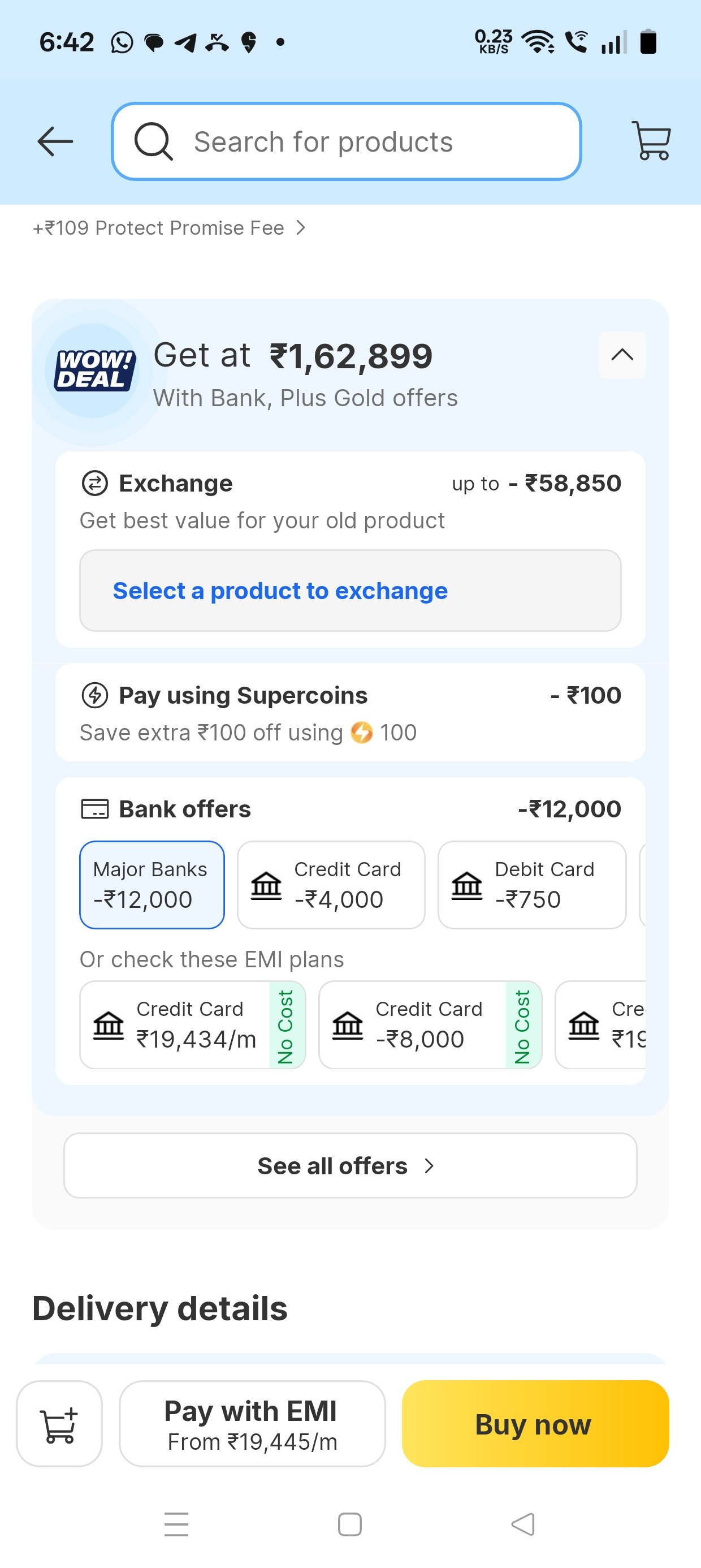Tap the add-to-cart icon button
Screen dimensions: 701x1568
pyautogui.click(x=59, y=1424)
